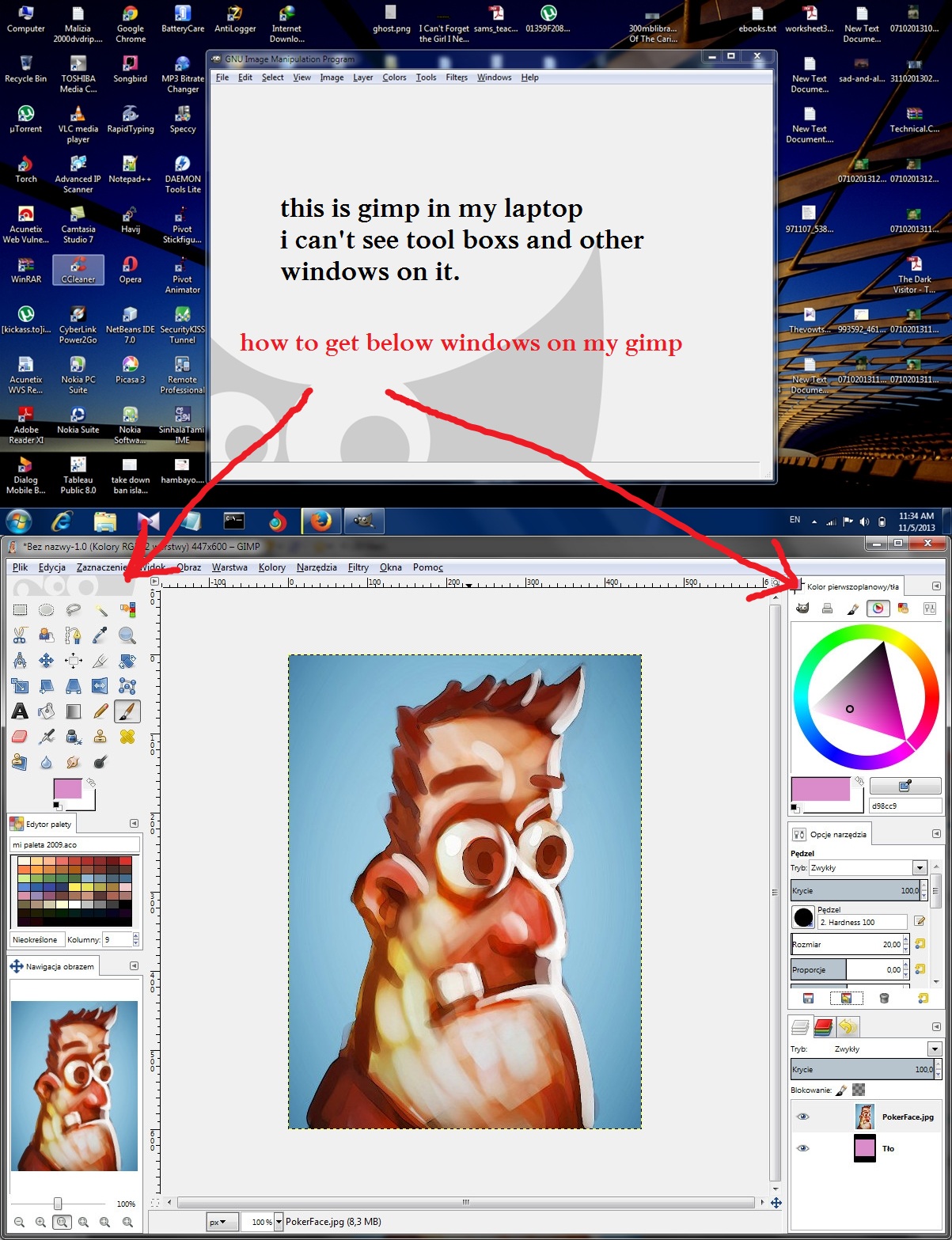Select the Paintbrush tool
The image size is (952, 1240).
[x=127, y=711]
